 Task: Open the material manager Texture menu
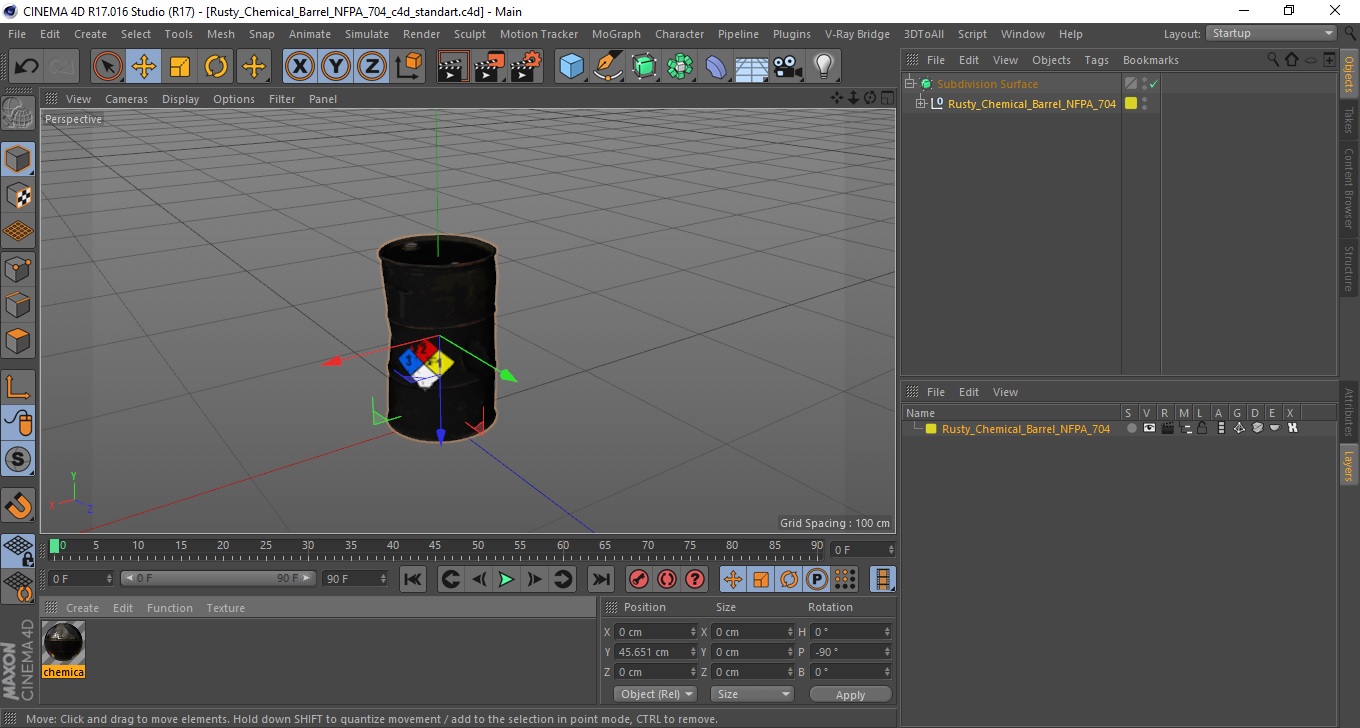(x=225, y=608)
